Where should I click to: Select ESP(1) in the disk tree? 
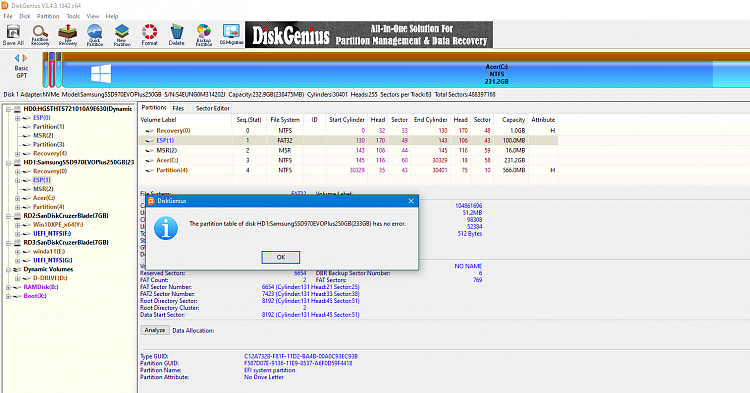coord(42,180)
